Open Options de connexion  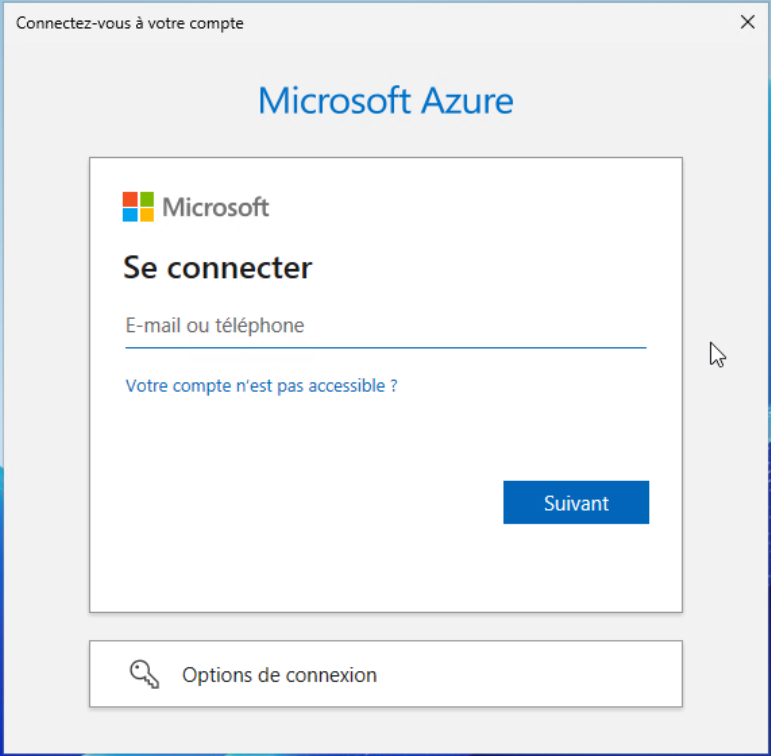(279, 675)
